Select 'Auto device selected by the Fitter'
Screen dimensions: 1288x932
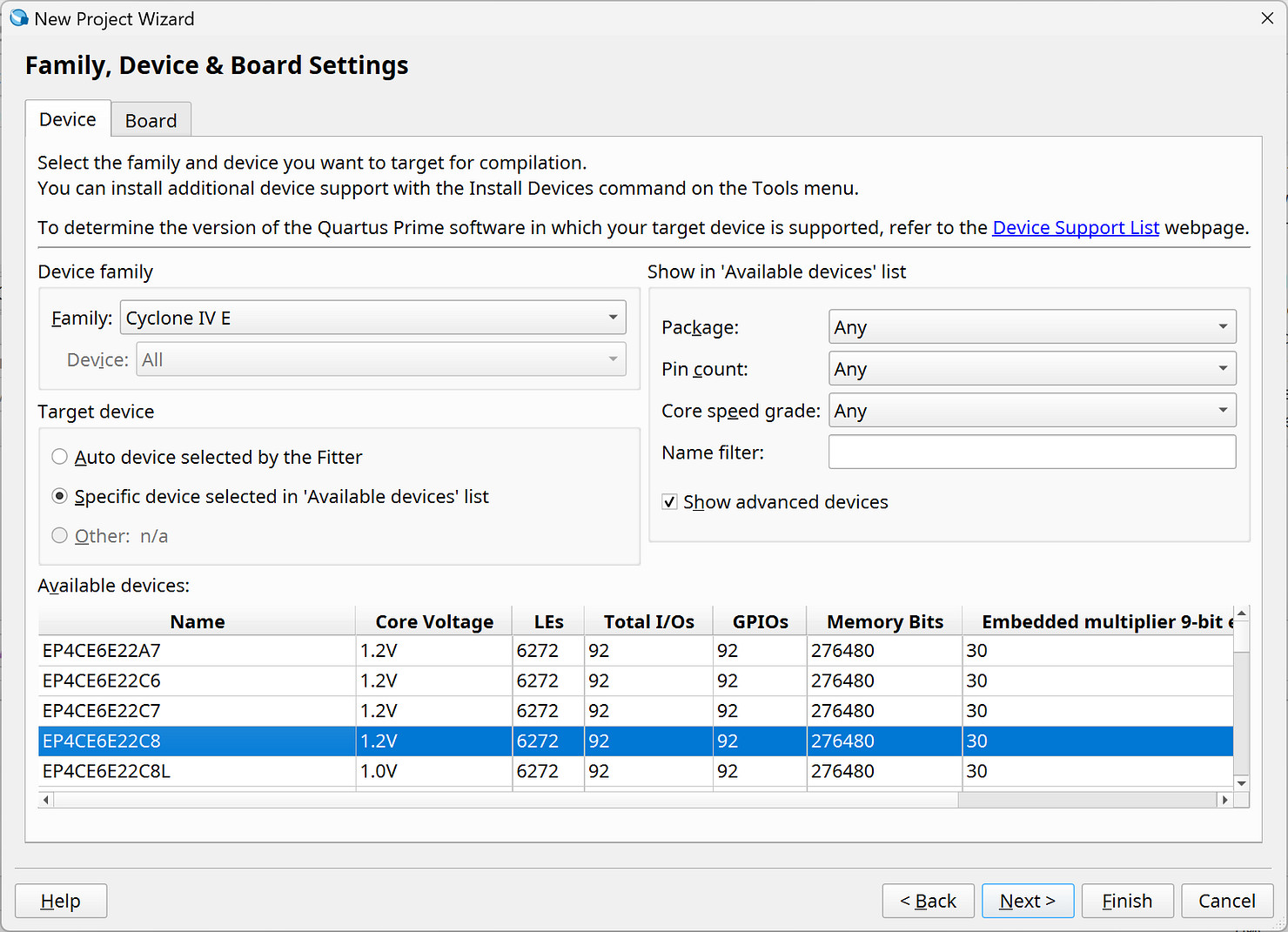tap(60, 457)
